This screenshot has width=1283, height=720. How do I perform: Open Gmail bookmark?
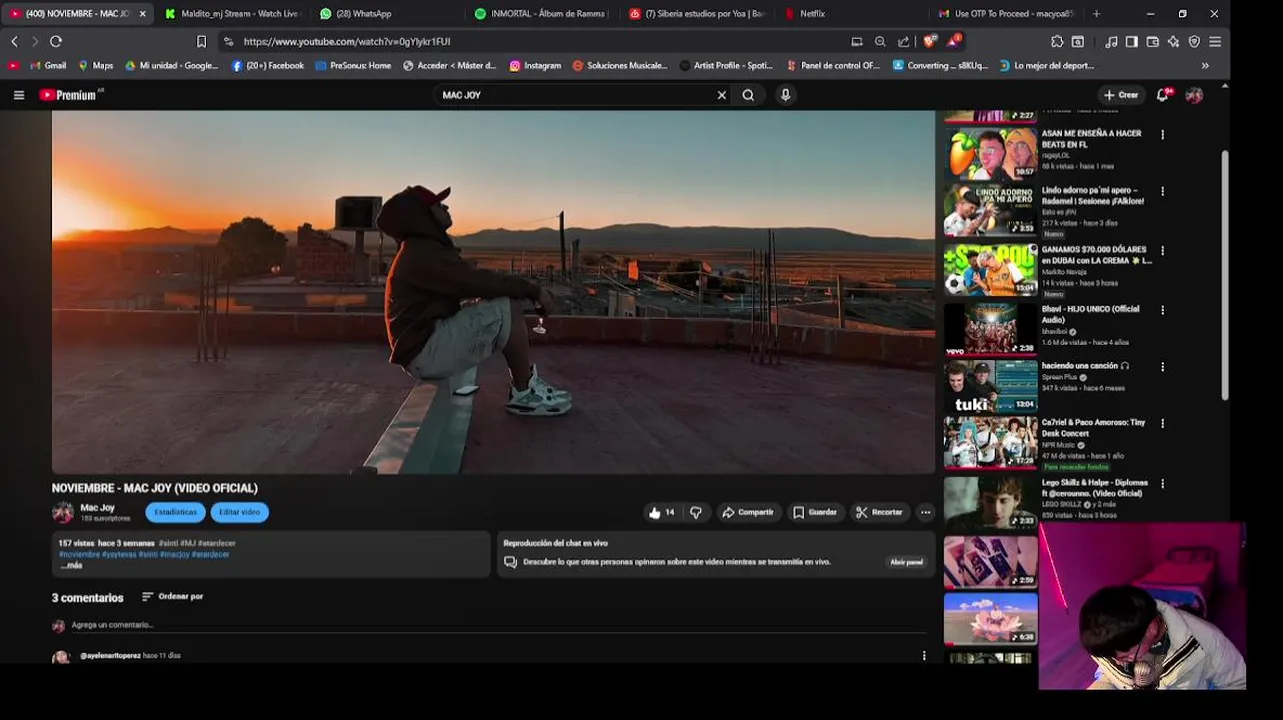point(48,66)
